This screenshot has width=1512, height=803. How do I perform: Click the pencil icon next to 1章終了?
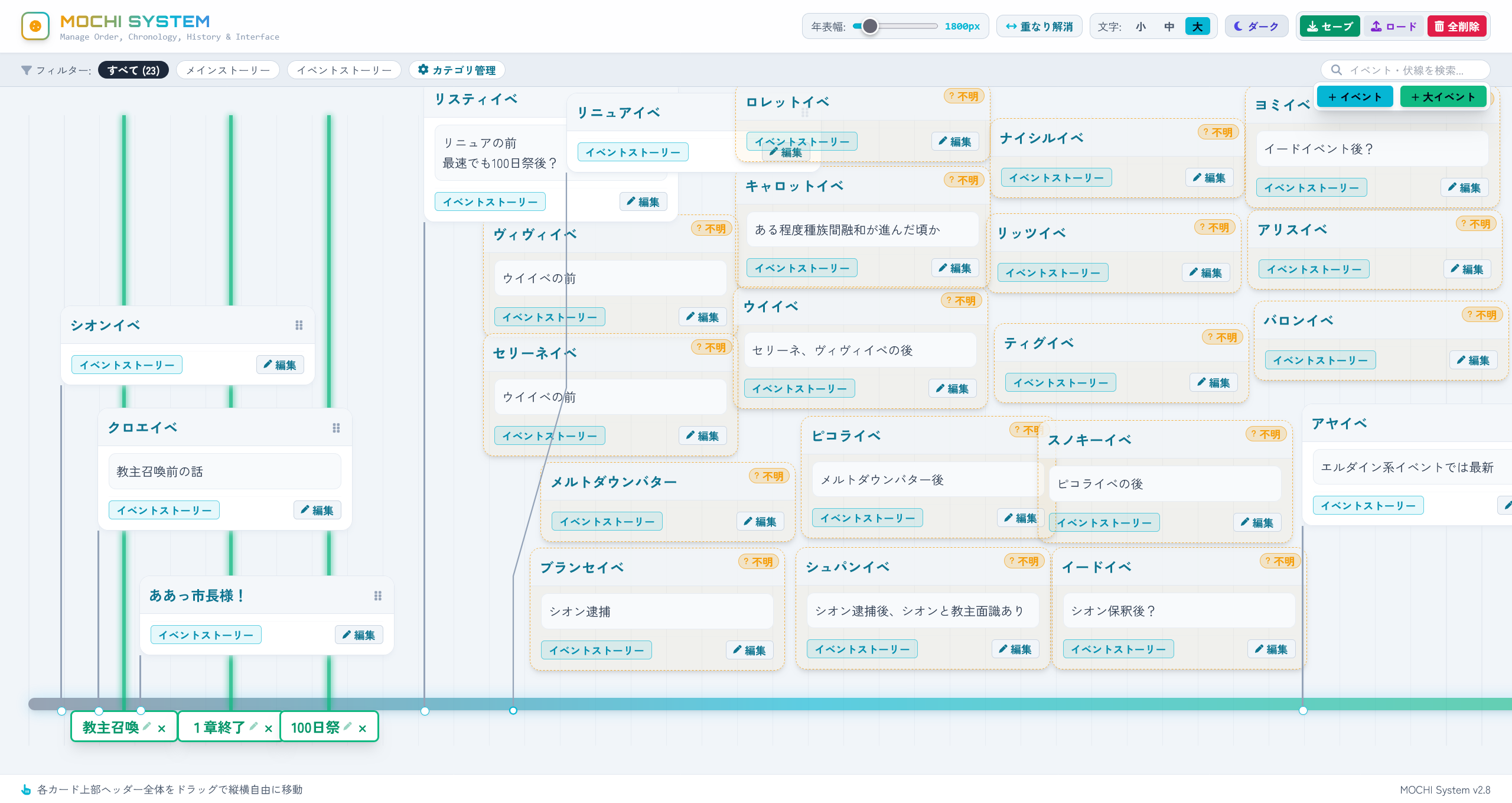click(x=254, y=726)
